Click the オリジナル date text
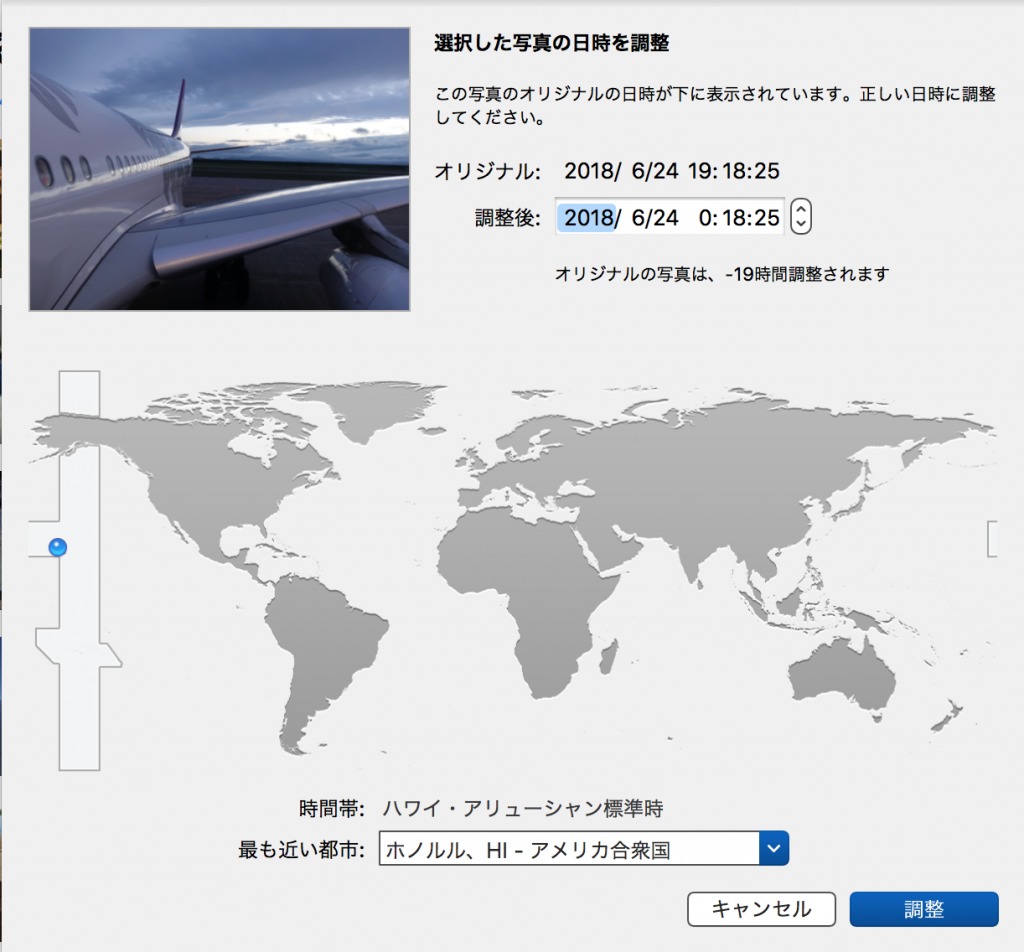The height and width of the screenshot is (952, 1024). [670, 171]
